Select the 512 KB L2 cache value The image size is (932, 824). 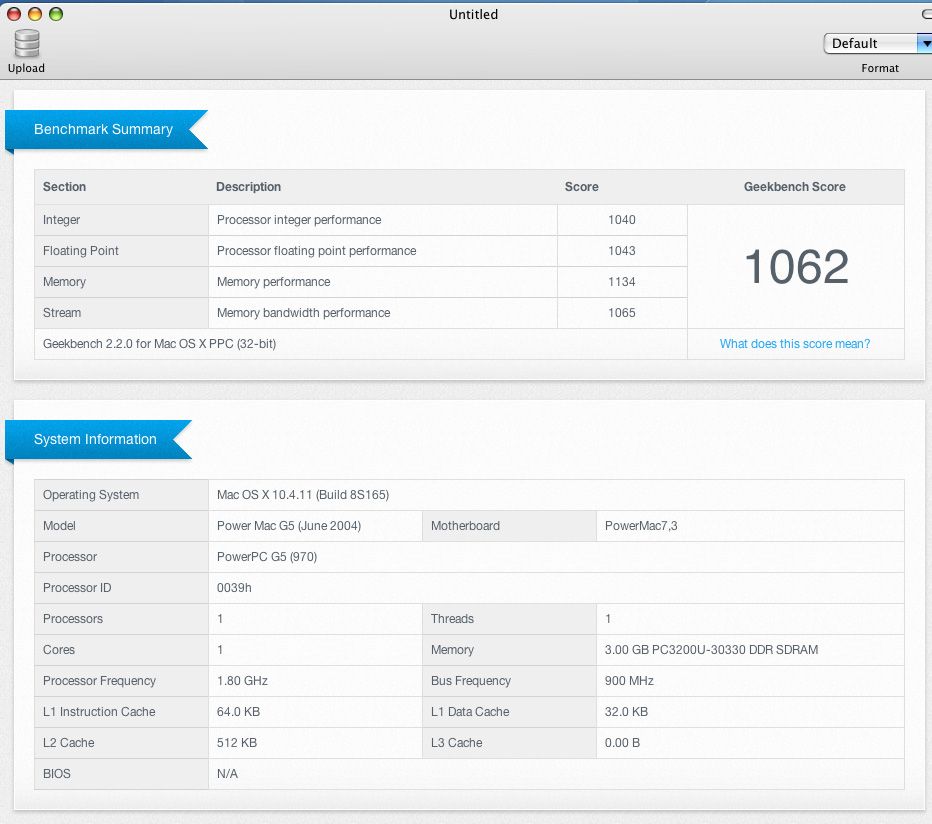point(237,743)
